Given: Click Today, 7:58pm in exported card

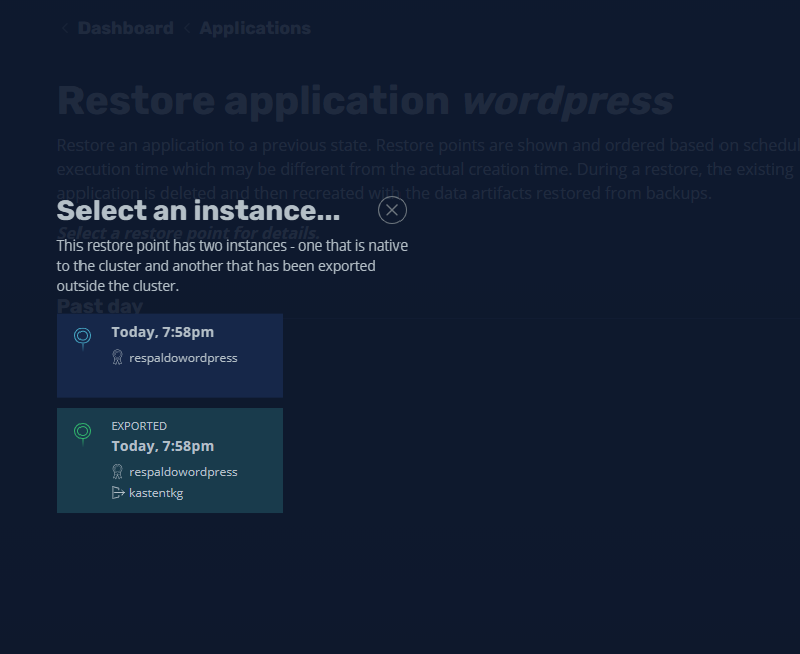Looking at the screenshot, I should pyautogui.click(x=163, y=446).
